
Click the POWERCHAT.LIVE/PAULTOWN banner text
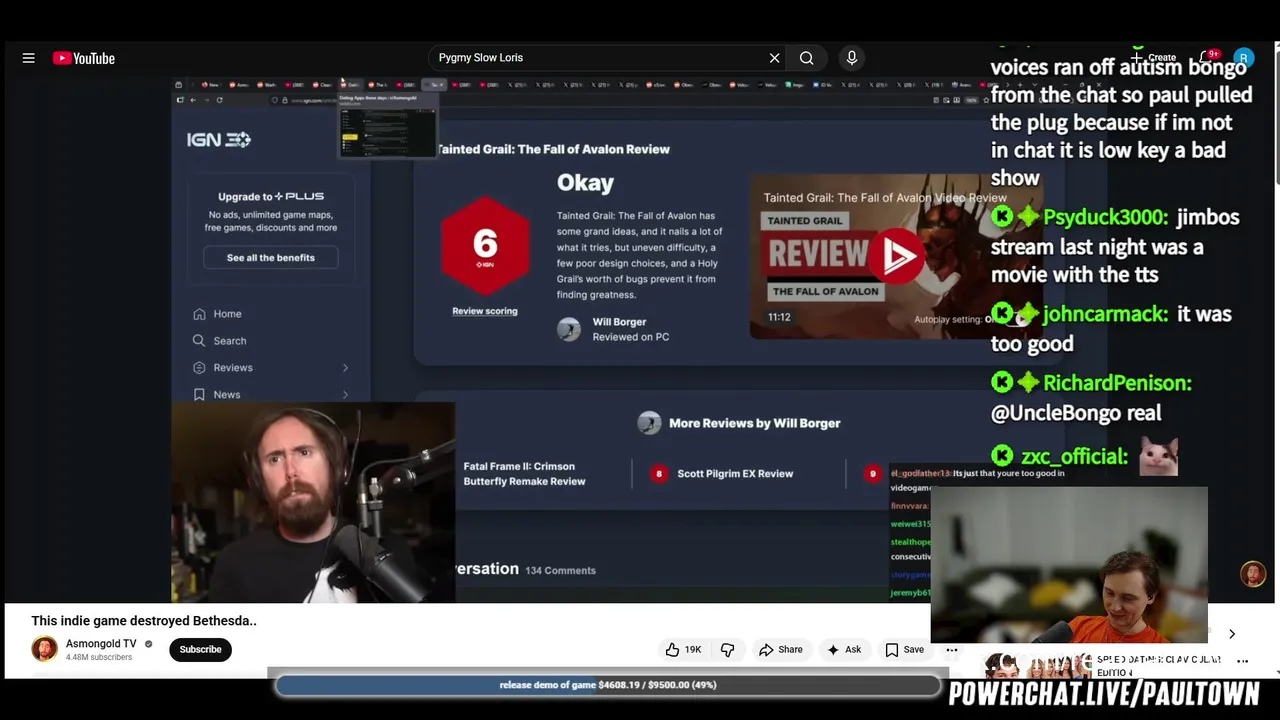click(1104, 694)
